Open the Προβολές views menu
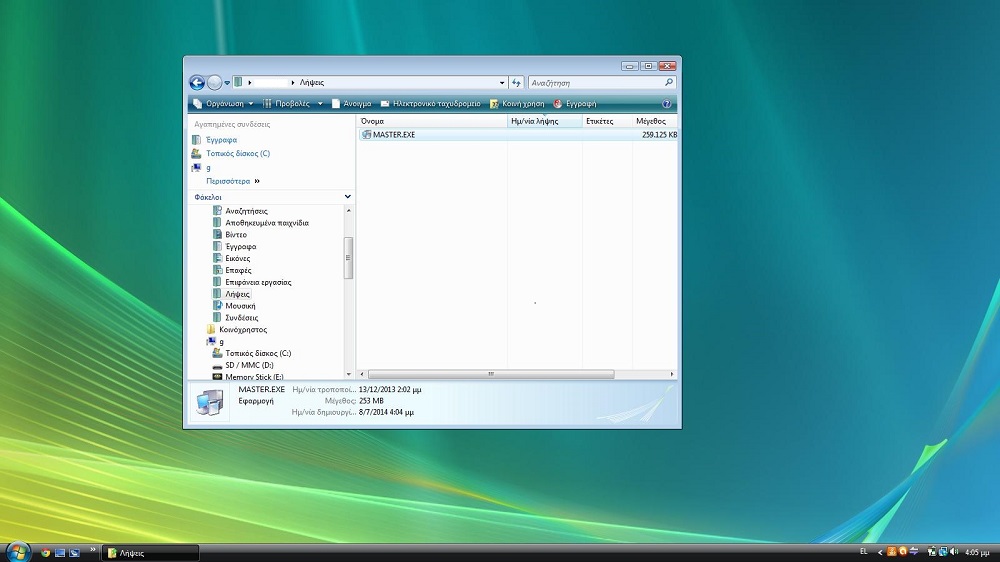This screenshot has width=1000, height=562. [286, 103]
